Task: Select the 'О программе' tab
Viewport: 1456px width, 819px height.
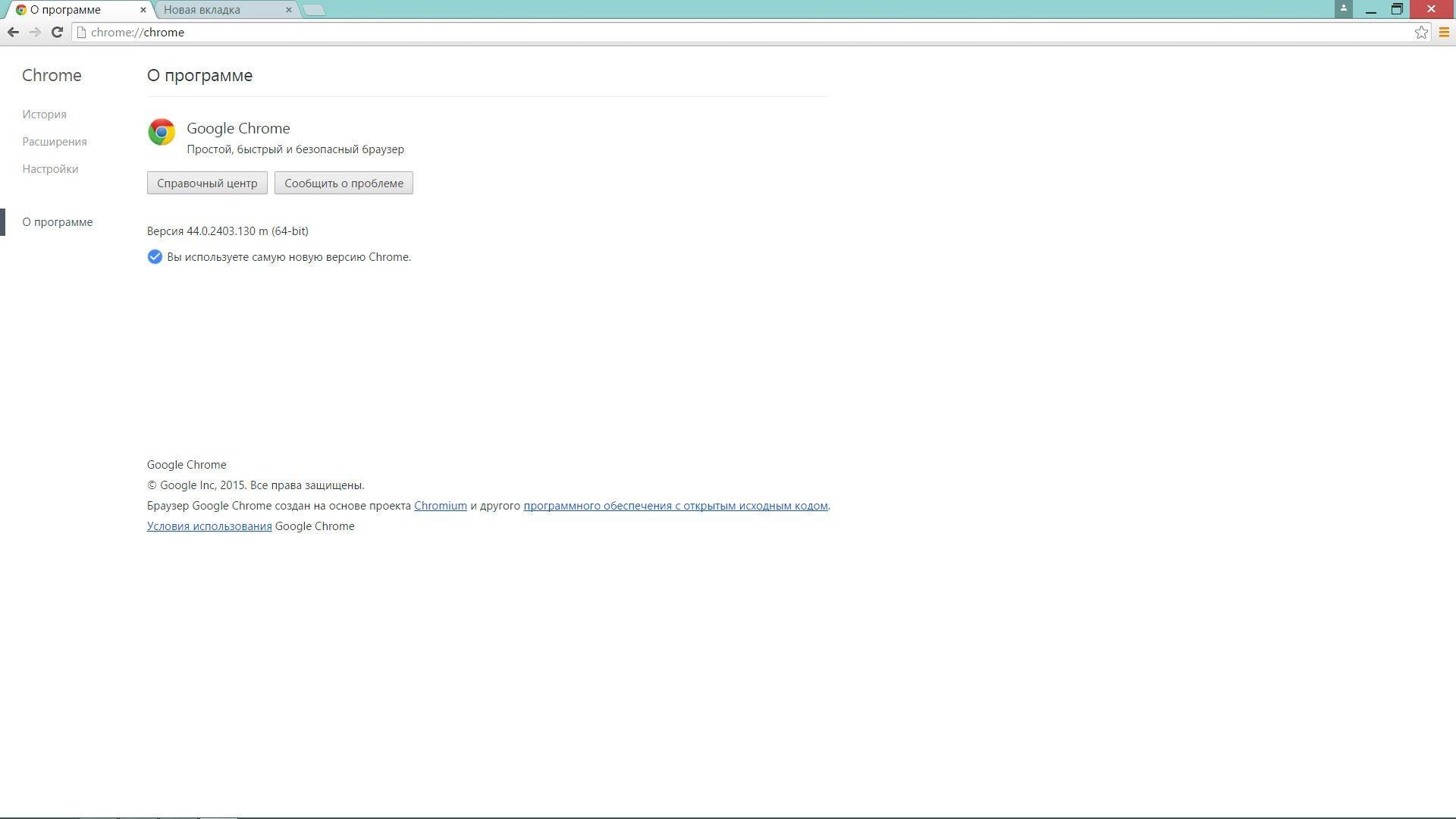Action: (79, 10)
